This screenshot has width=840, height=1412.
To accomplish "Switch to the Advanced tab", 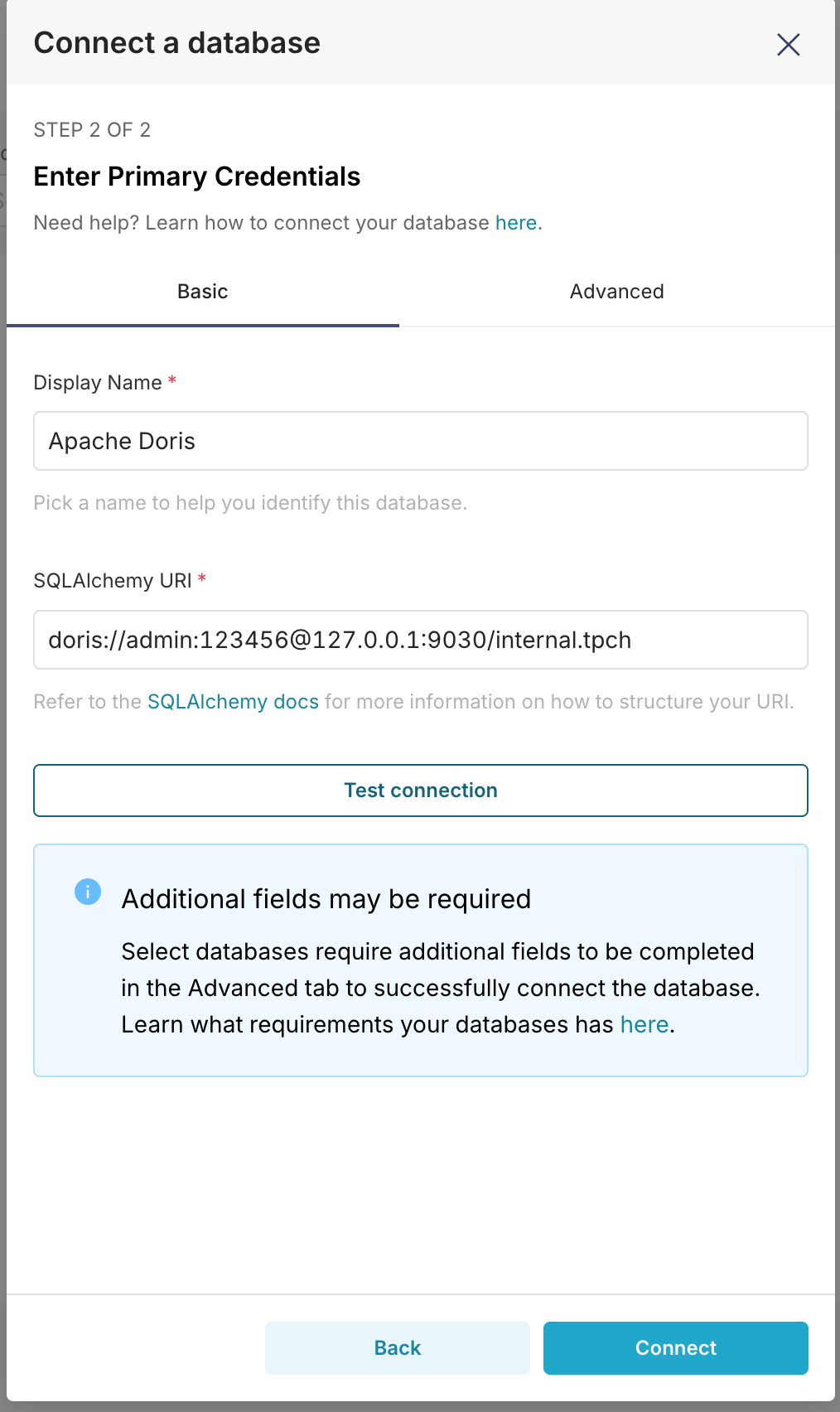I will 616,292.
